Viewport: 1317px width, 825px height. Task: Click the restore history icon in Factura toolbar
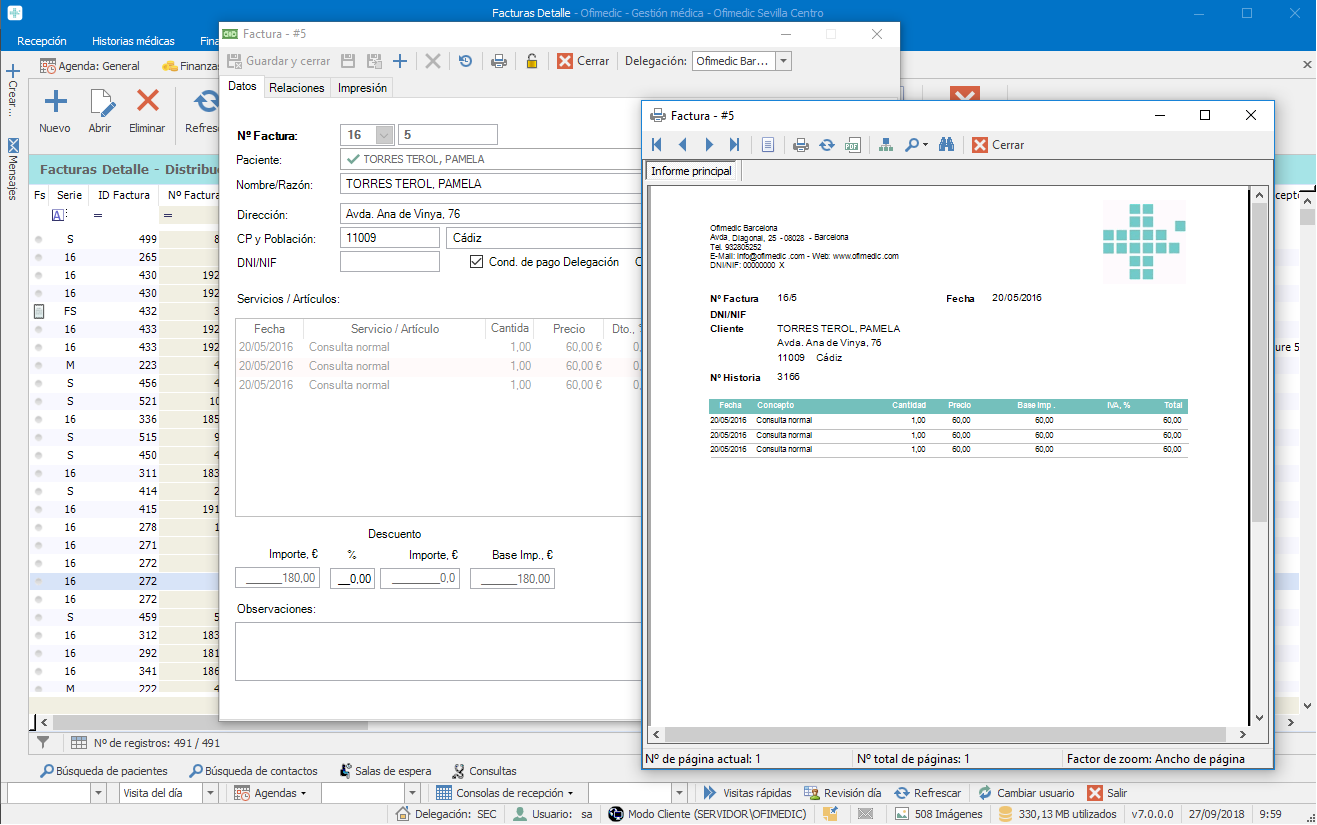coord(466,61)
